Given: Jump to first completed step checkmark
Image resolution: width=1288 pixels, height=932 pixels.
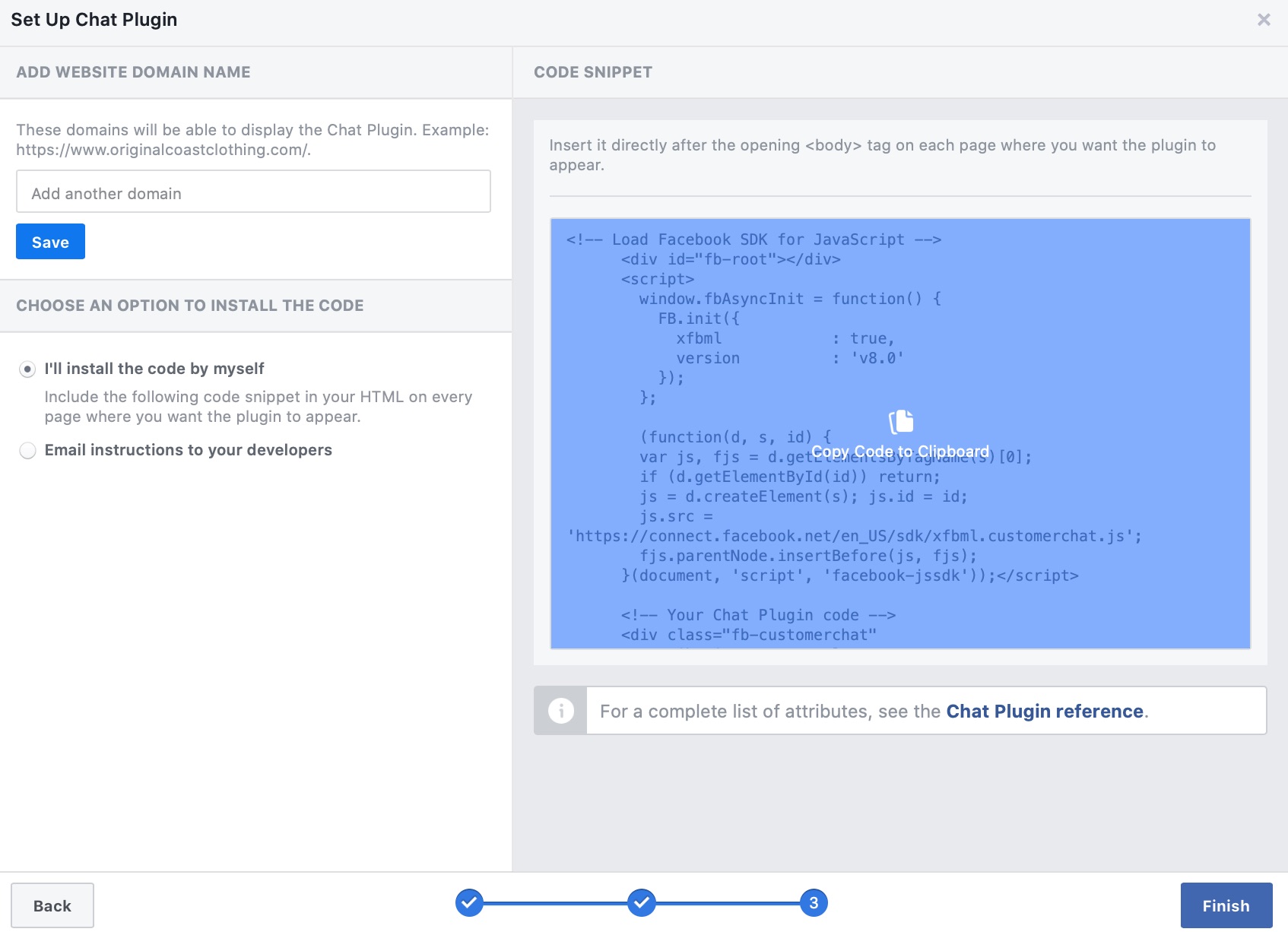Looking at the screenshot, I should pos(469,903).
